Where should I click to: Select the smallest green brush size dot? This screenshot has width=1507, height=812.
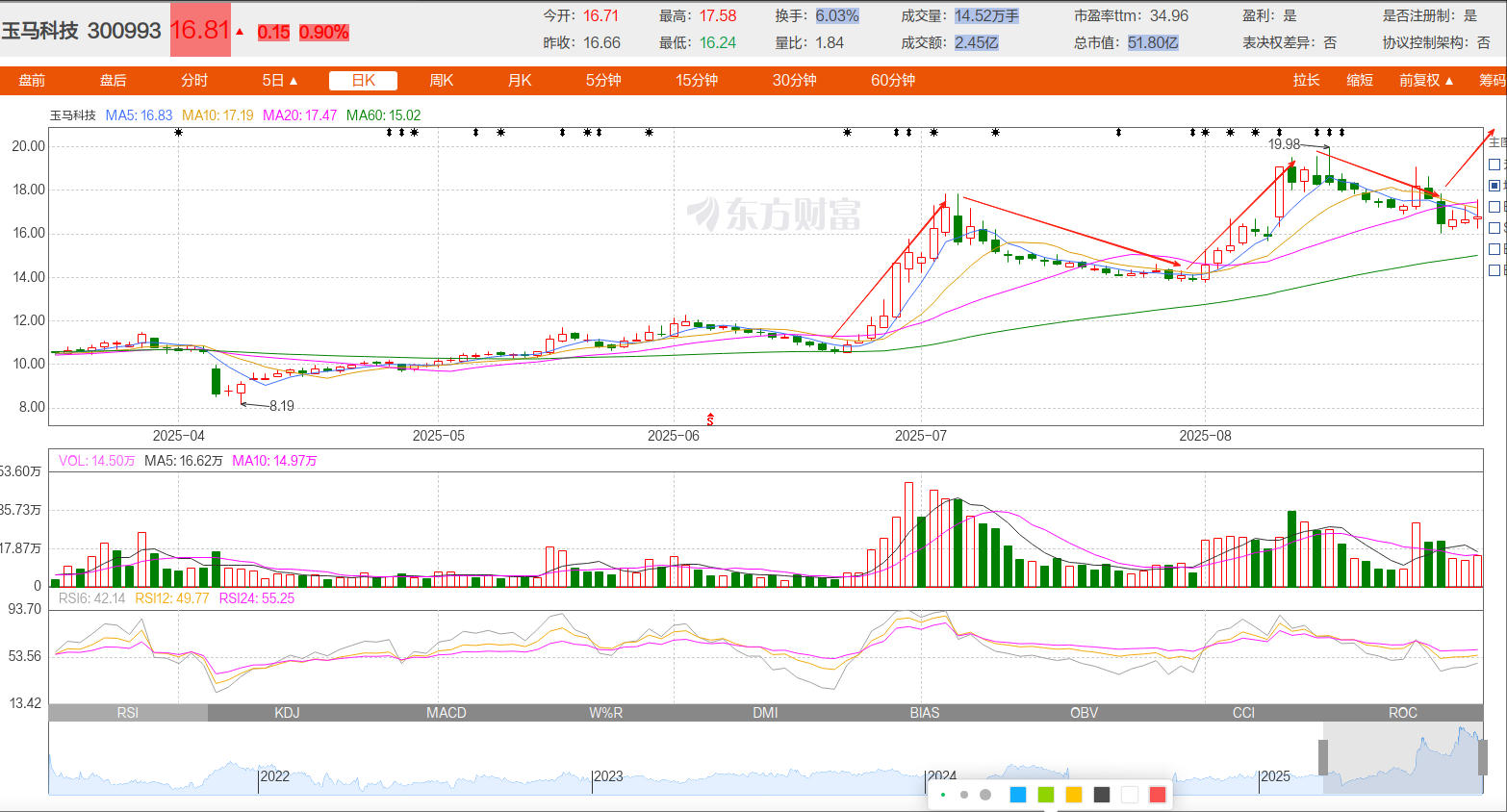tap(942, 795)
